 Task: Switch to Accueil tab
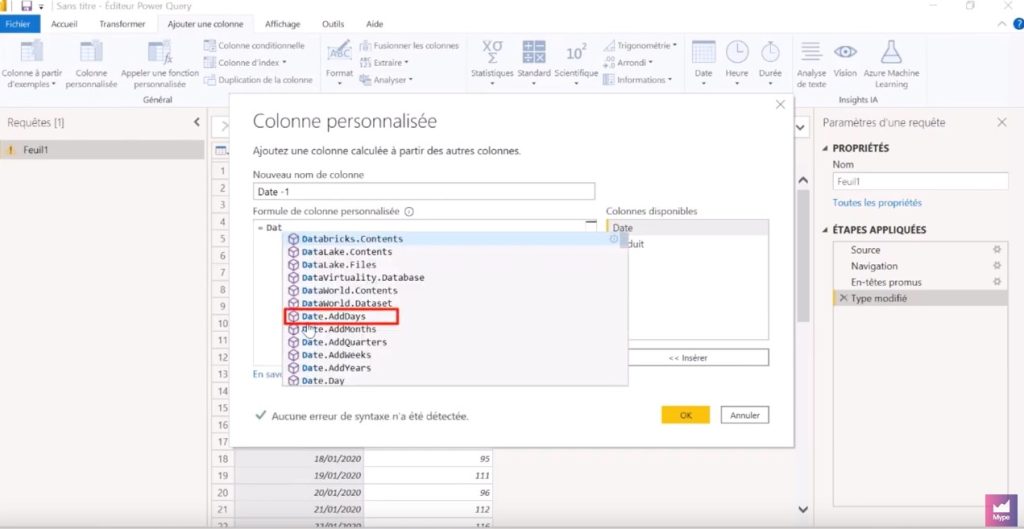(64, 24)
